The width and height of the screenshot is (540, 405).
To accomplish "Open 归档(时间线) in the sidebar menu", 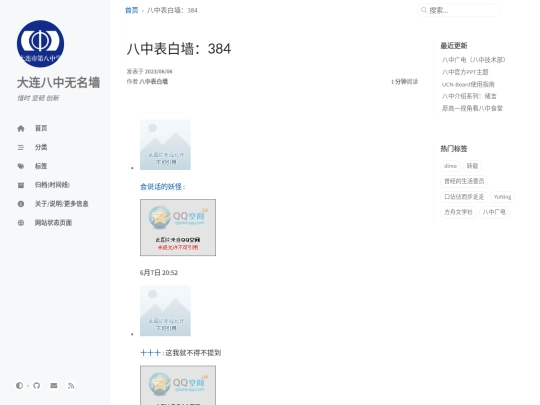I will coord(52,185).
